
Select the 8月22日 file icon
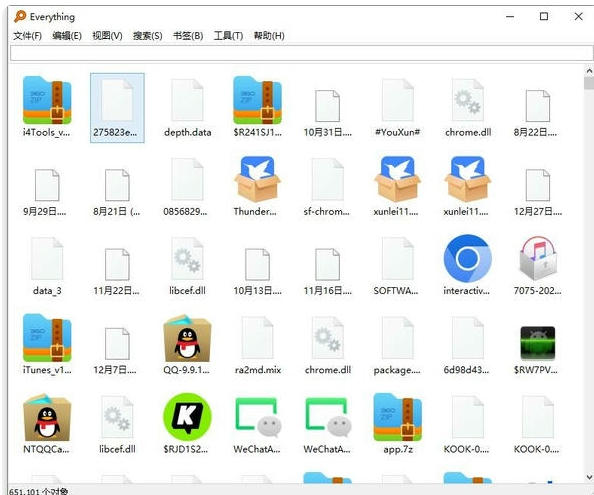(x=538, y=106)
